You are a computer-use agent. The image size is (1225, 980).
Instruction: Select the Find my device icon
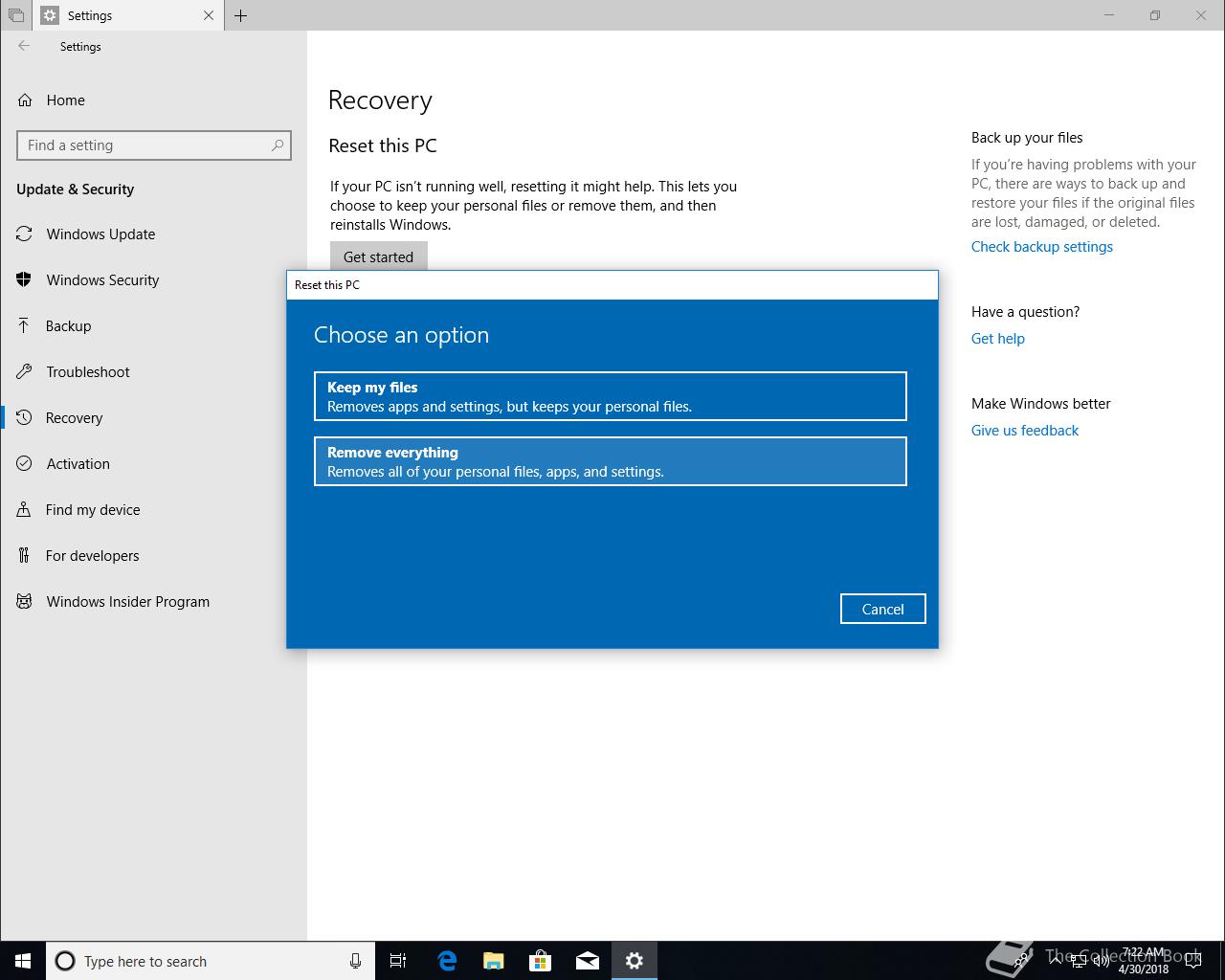click(24, 510)
